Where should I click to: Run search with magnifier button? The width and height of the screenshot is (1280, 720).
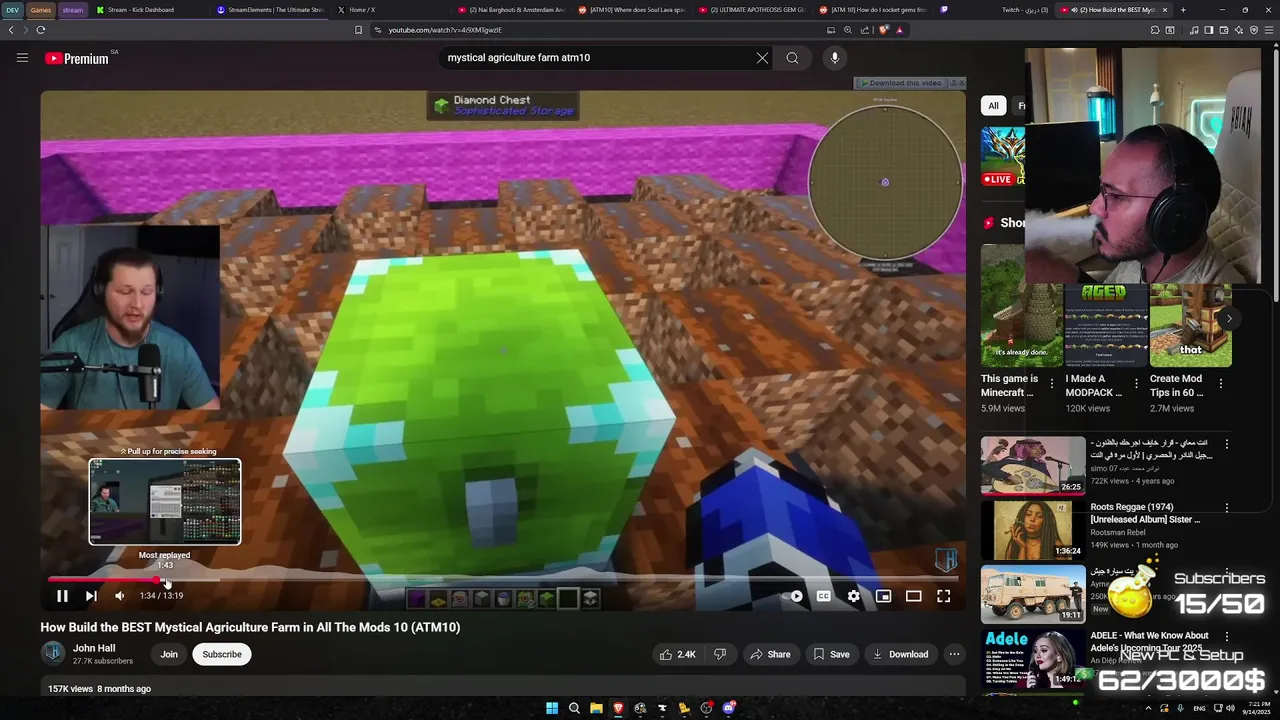(x=792, y=58)
